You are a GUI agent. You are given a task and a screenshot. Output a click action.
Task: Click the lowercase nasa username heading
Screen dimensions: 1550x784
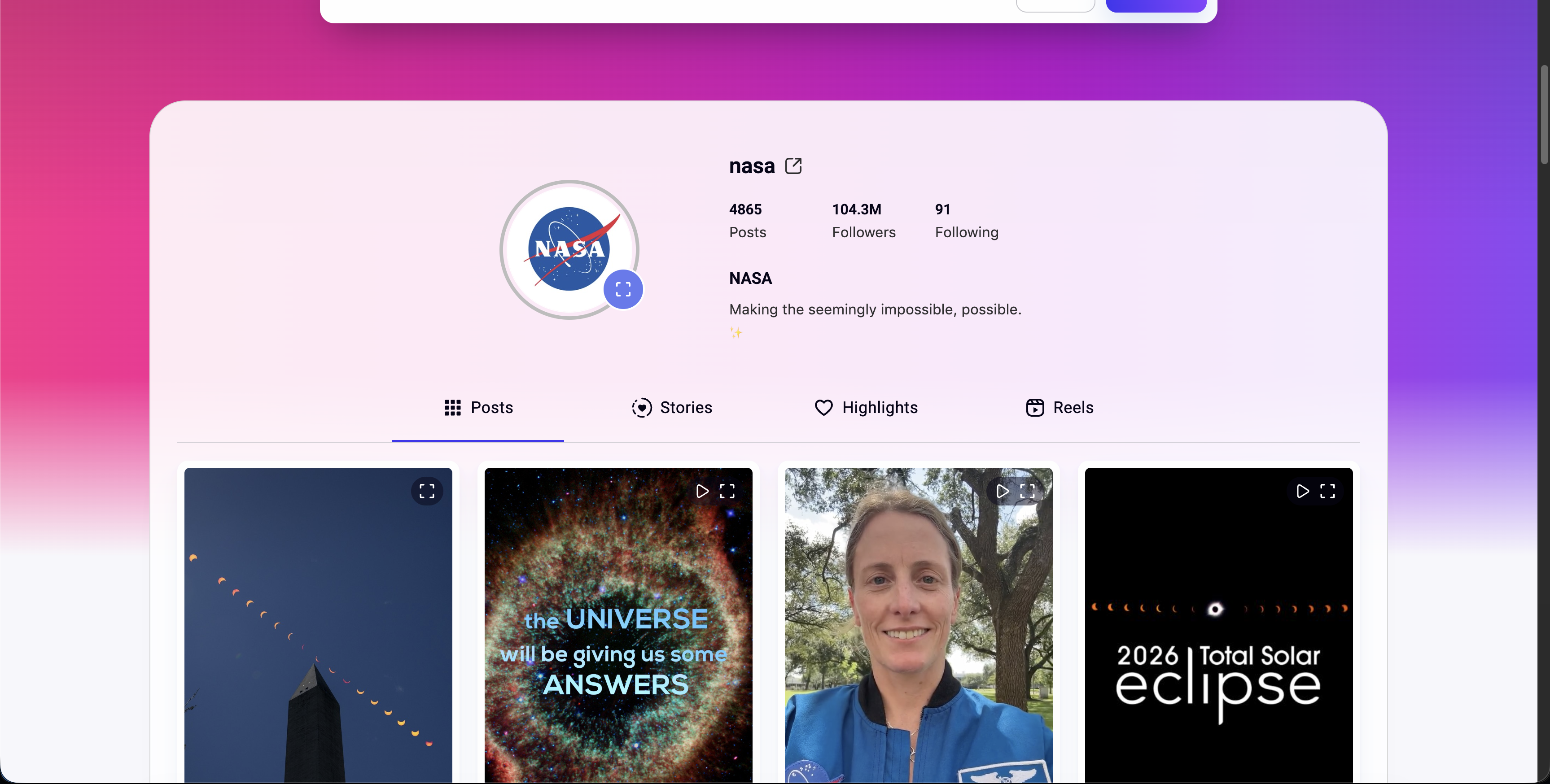tap(752, 166)
